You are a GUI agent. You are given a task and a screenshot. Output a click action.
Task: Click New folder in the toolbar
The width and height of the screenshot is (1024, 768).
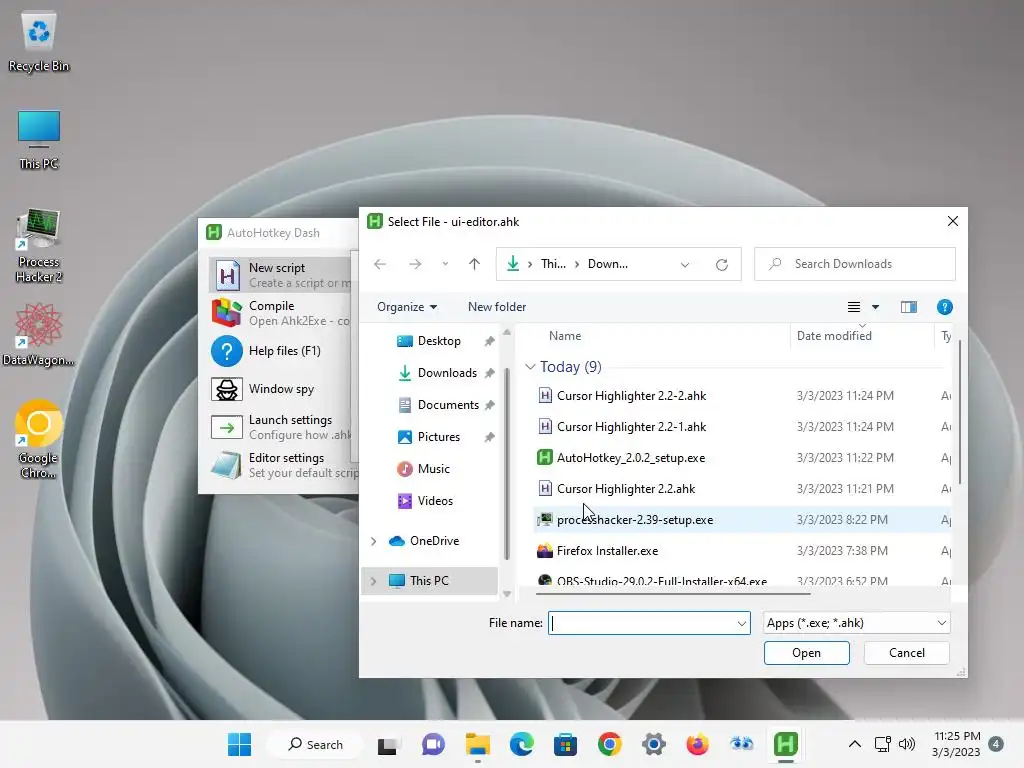click(x=497, y=307)
